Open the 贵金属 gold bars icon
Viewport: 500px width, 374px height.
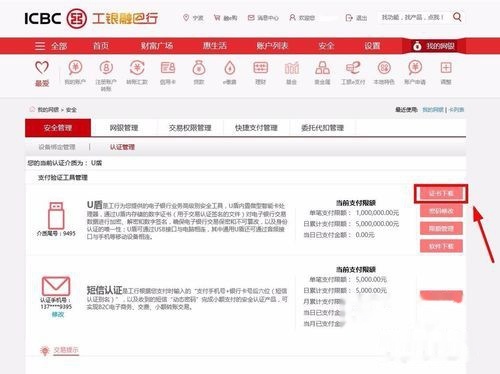322,68
